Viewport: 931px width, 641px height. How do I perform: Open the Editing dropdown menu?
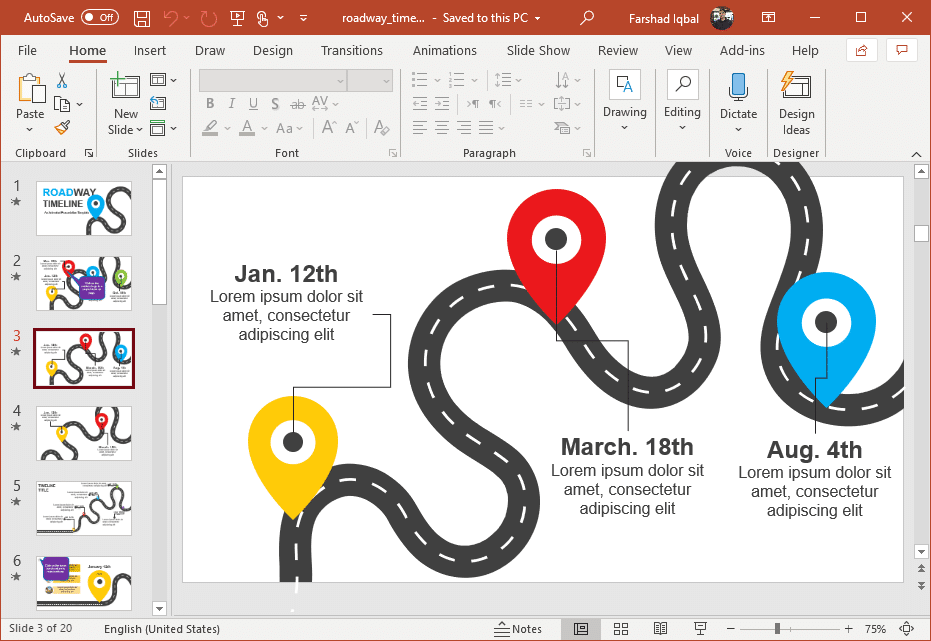tap(682, 128)
